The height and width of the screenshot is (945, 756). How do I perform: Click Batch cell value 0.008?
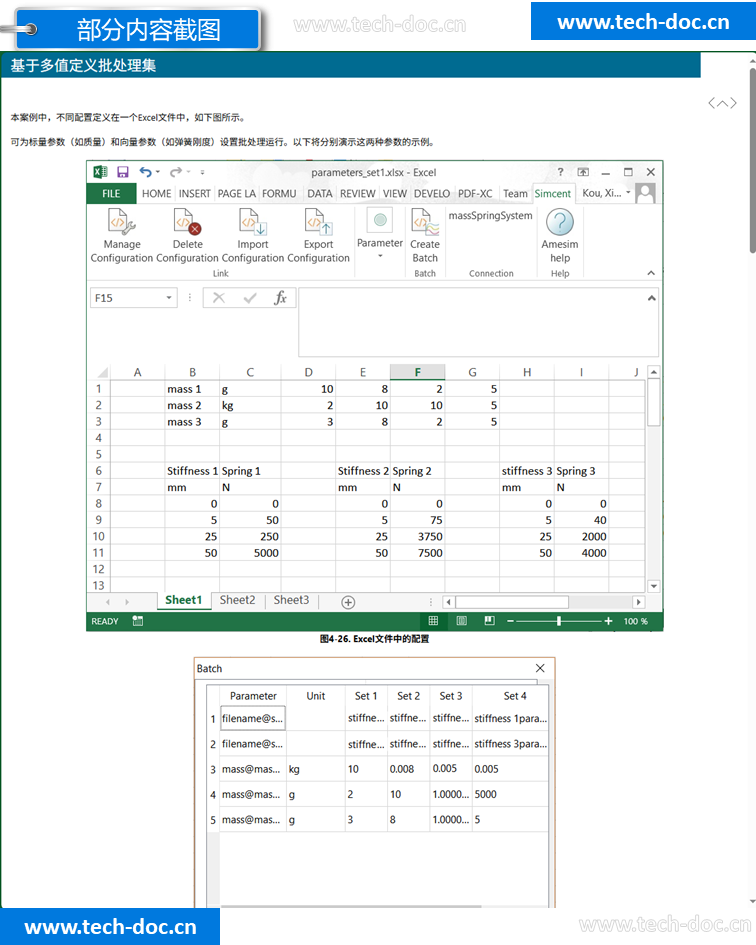408,769
